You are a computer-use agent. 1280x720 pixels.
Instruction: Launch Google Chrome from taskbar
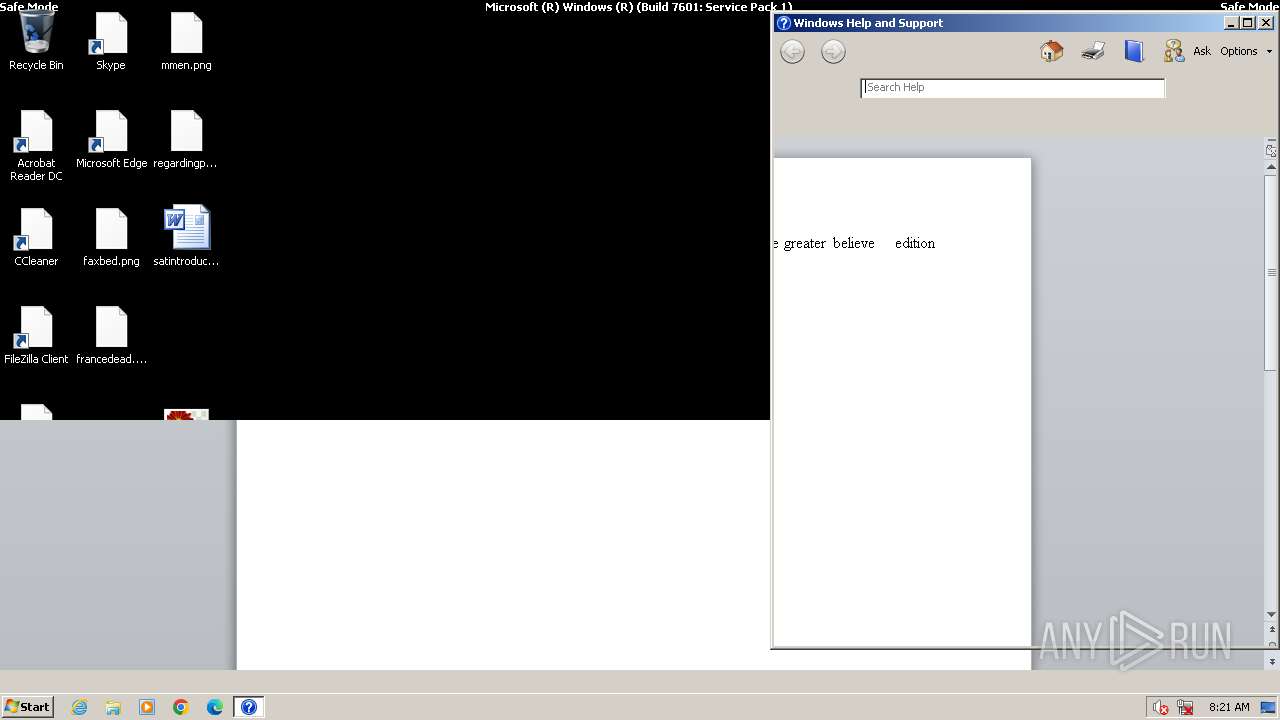[x=181, y=707]
